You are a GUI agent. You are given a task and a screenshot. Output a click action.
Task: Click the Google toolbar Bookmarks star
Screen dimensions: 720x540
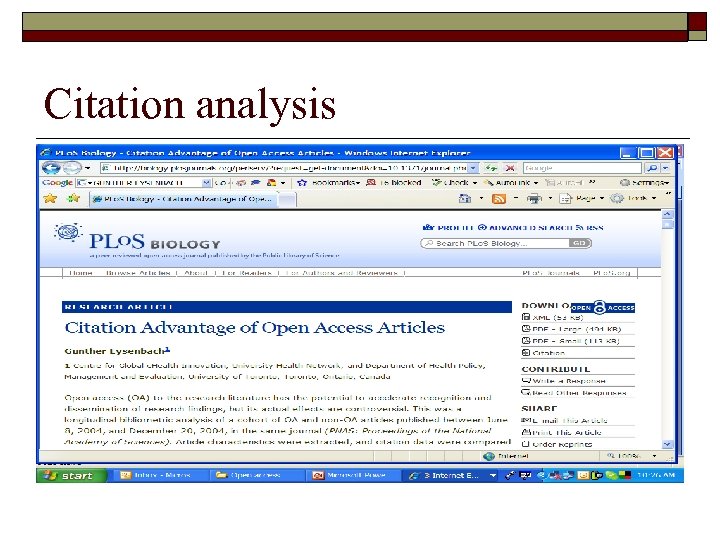pyautogui.click(x=302, y=183)
